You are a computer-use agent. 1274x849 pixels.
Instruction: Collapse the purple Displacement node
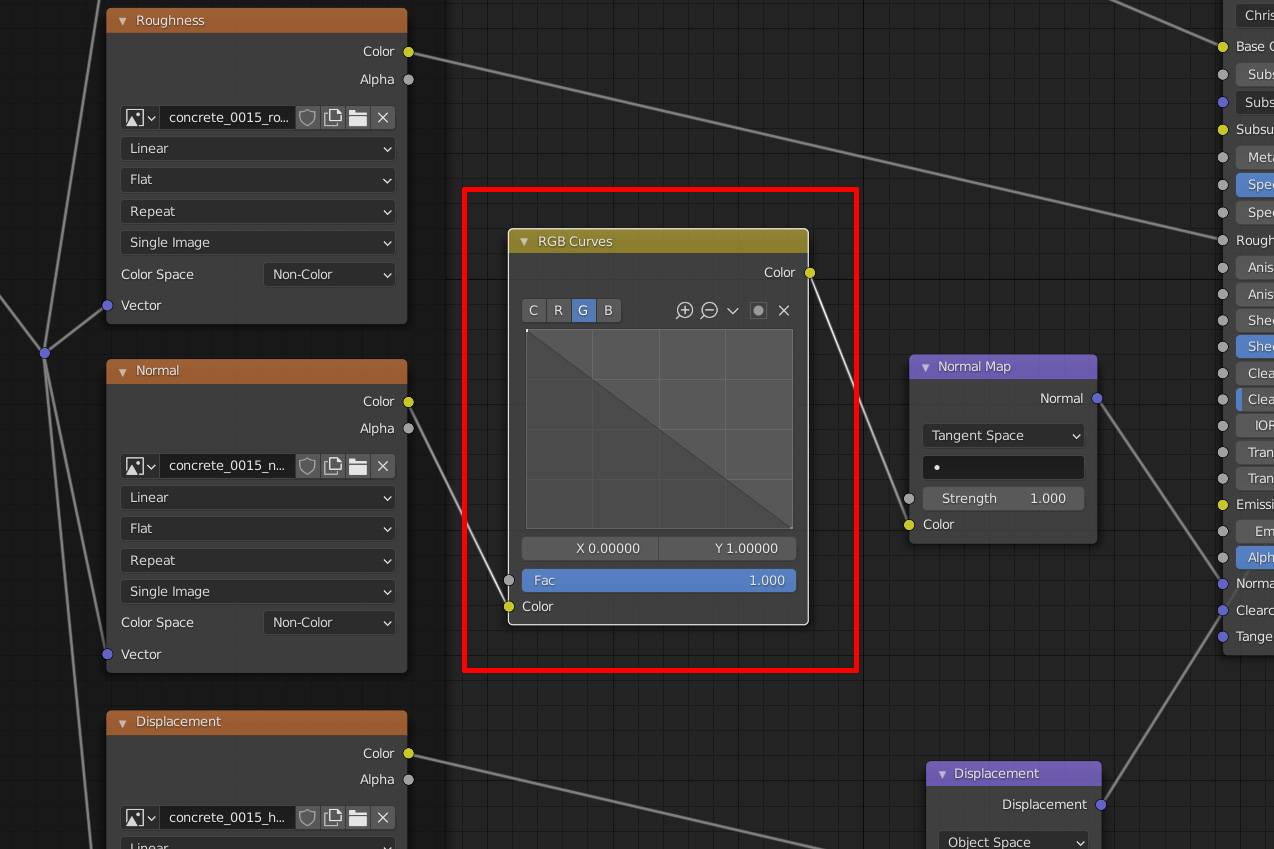[941, 774]
